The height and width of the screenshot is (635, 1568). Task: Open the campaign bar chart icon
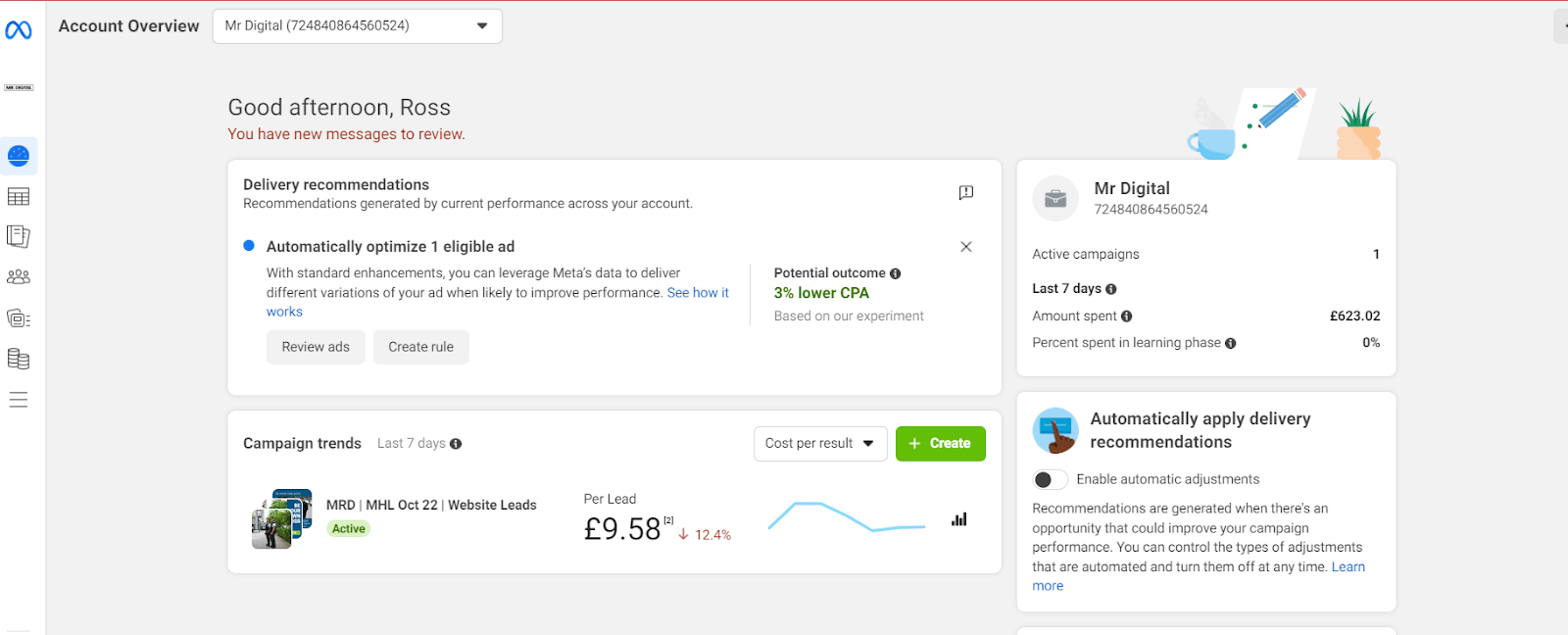point(958,519)
